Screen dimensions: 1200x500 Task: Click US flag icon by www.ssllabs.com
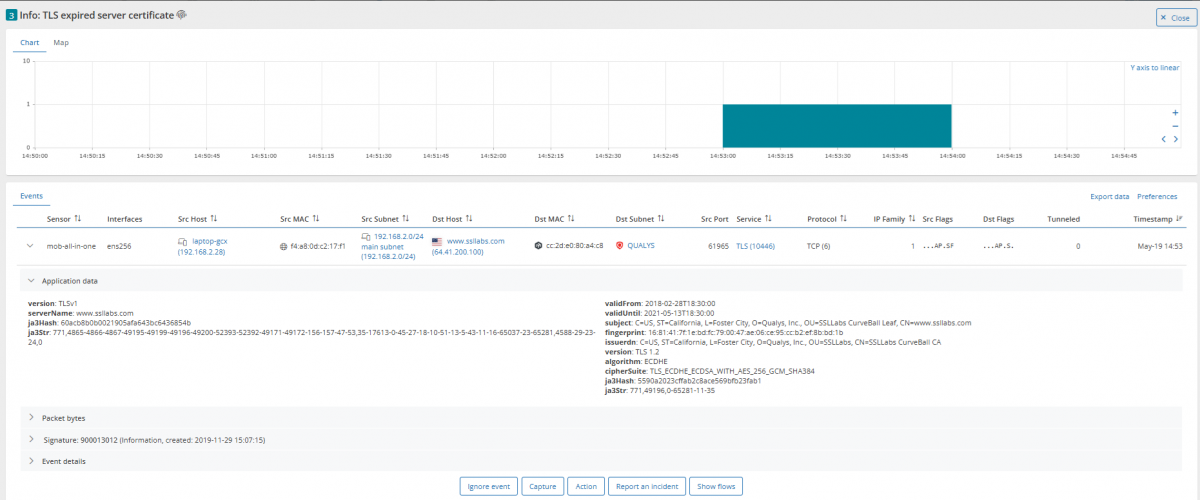[x=437, y=241]
